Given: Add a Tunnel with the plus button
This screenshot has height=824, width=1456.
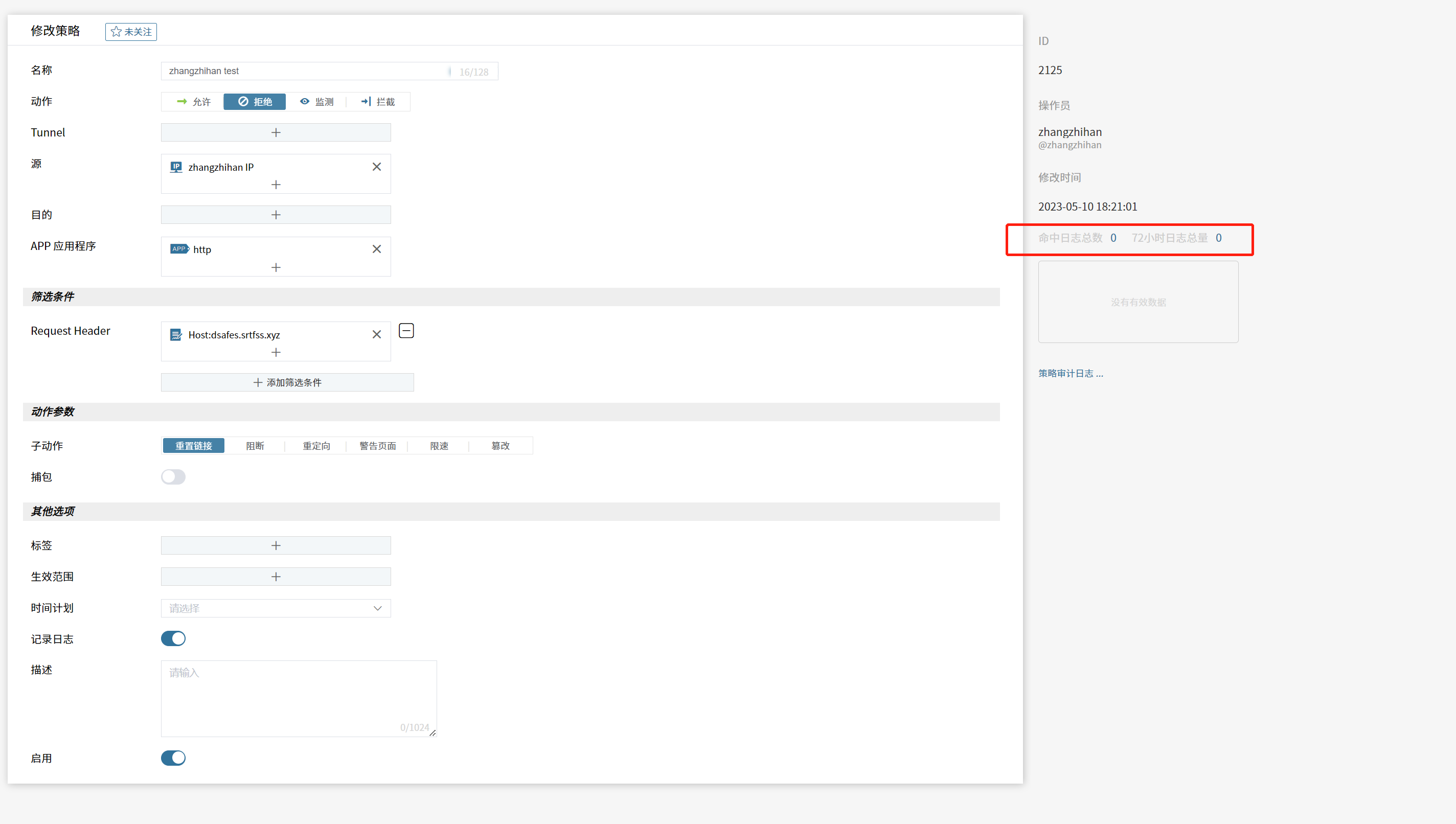Looking at the screenshot, I should pyautogui.click(x=276, y=132).
